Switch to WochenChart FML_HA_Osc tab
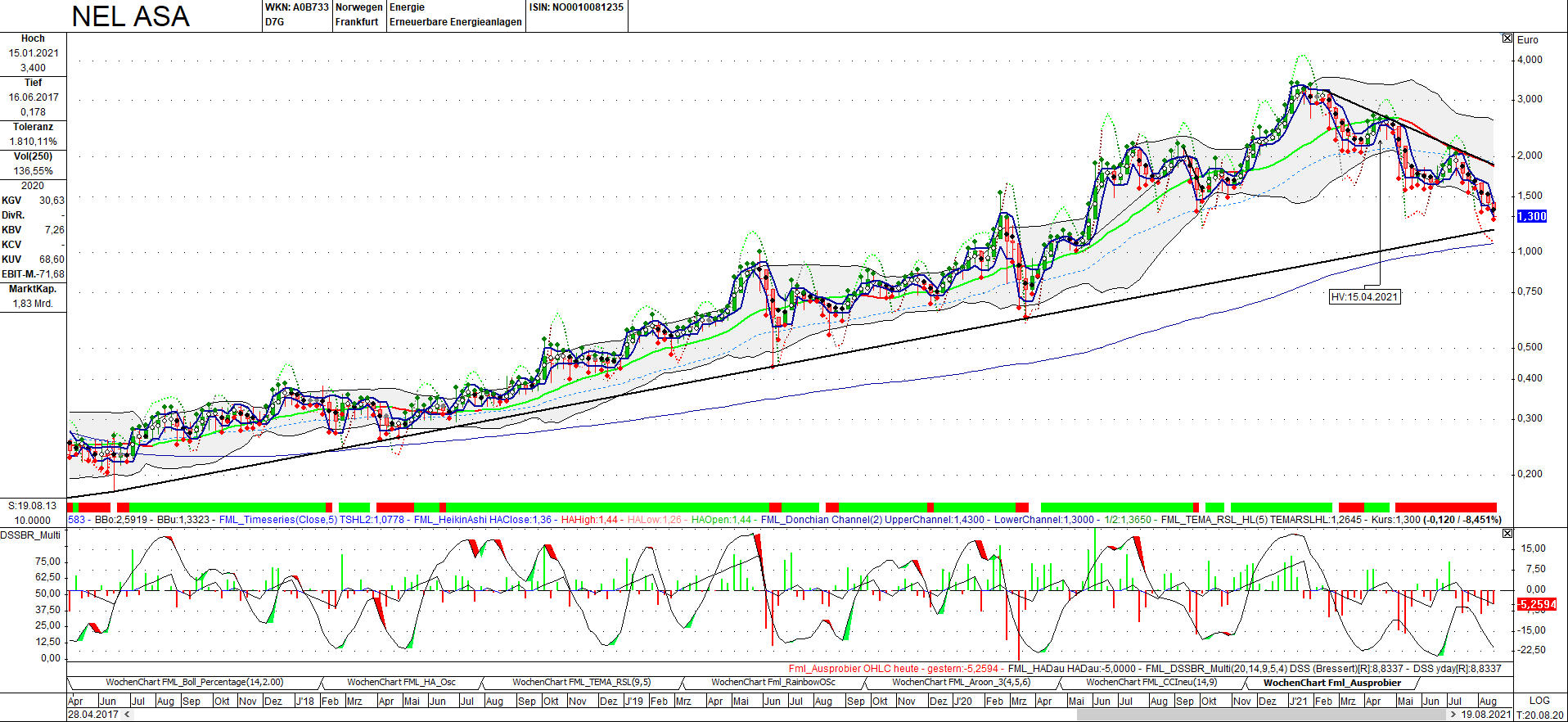The width and height of the screenshot is (1568, 722). [x=401, y=682]
